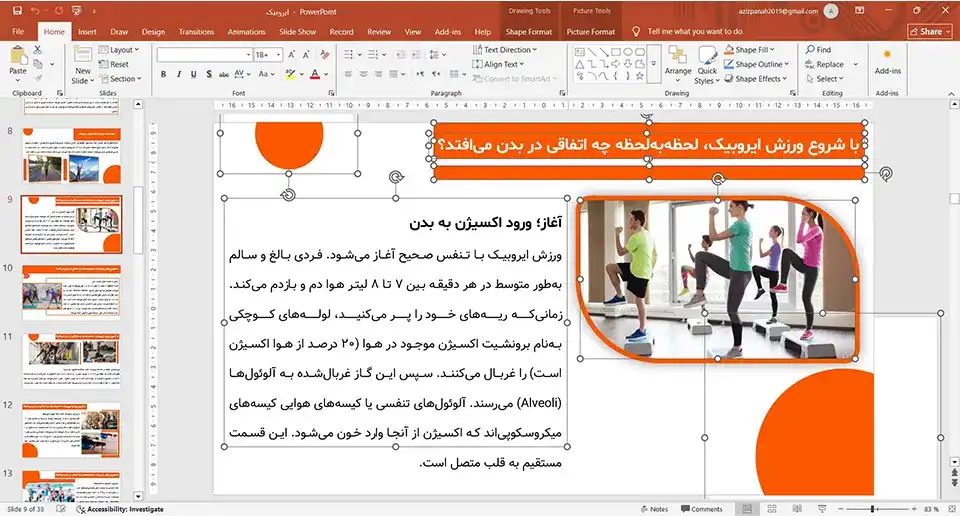Select the Oval shape in shapes gallery
960x516 pixels.
(628, 52)
